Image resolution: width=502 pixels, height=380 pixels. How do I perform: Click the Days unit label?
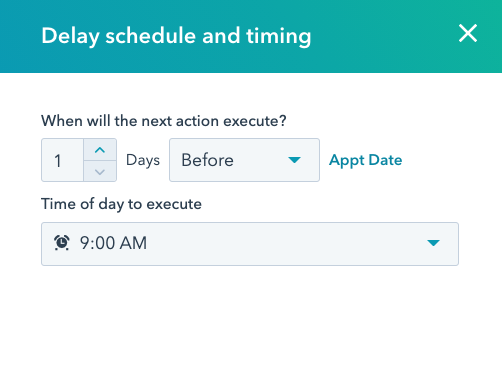pos(143,160)
